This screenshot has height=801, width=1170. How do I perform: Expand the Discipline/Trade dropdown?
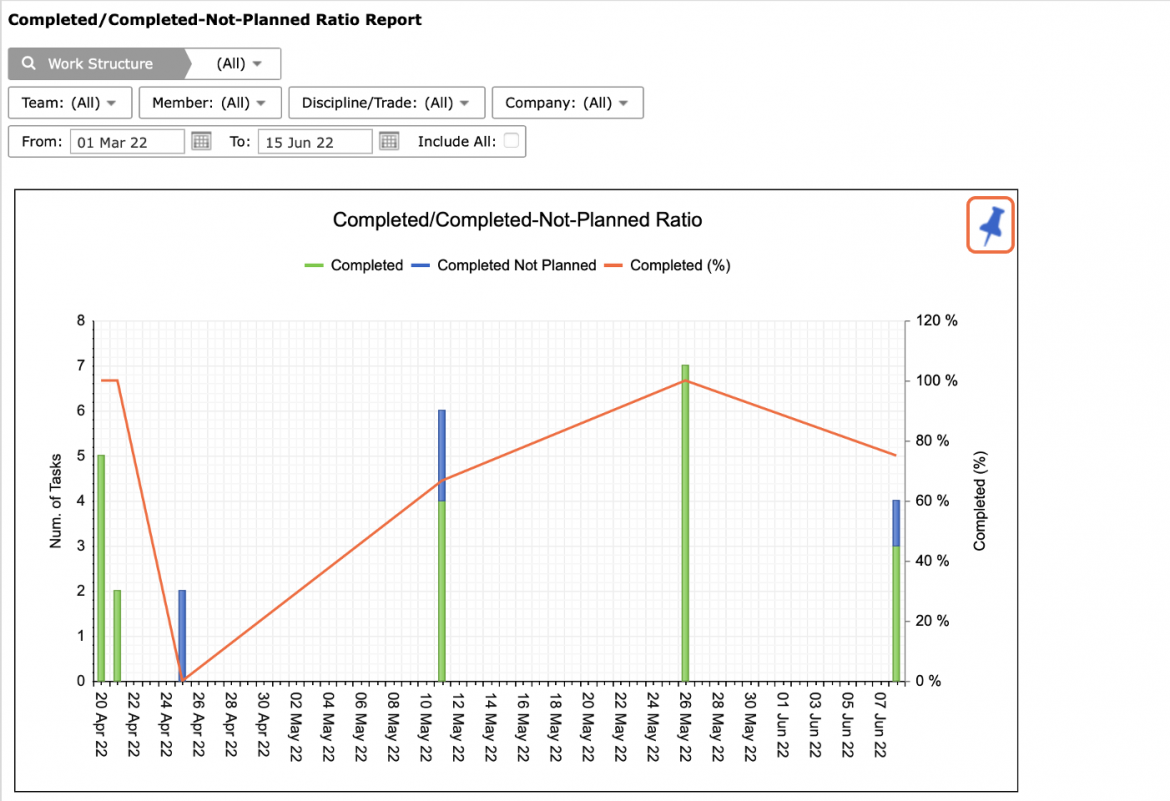(x=387, y=102)
